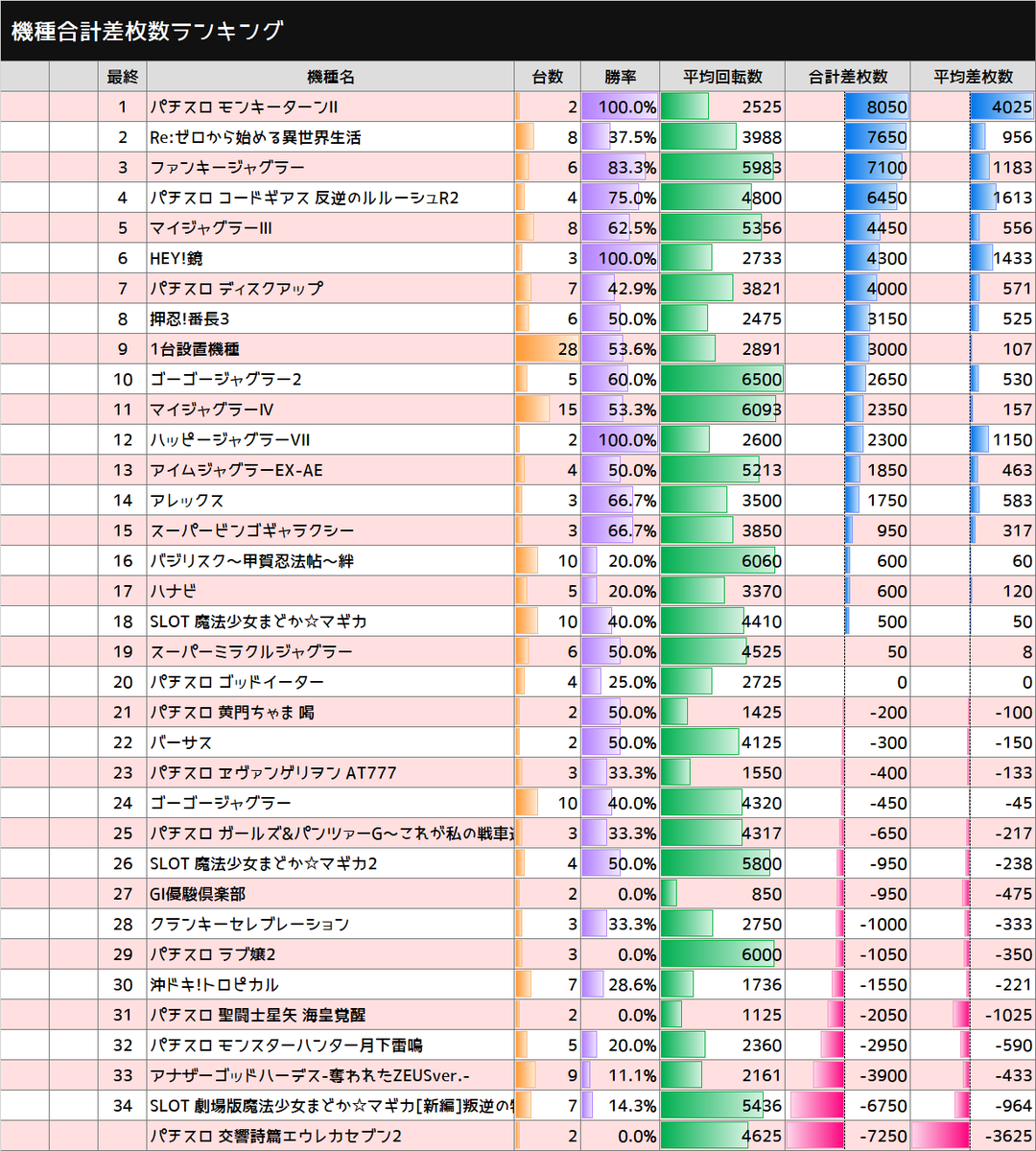The image size is (1036, 1151).
Task: Select パチスロ ディスクアップ machine name
Action: [236, 289]
